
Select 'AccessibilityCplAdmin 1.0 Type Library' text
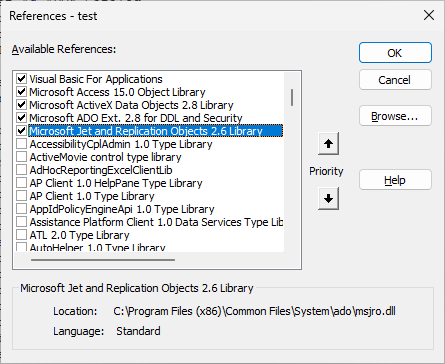pos(121,144)
